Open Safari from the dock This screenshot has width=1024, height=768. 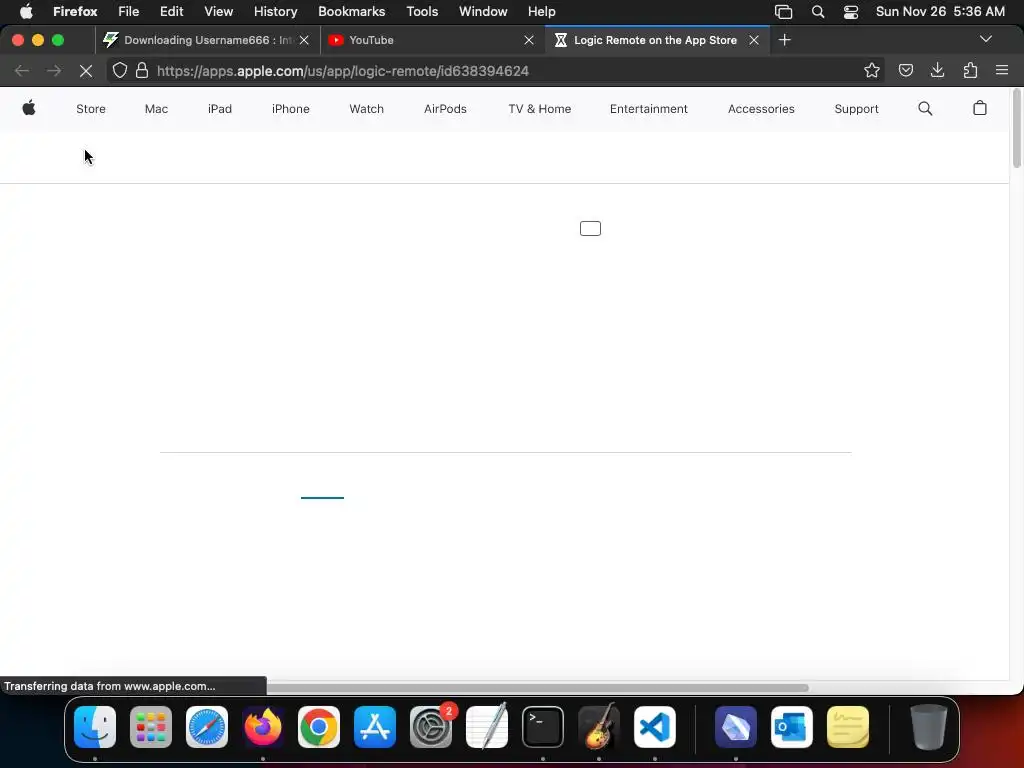coord(207,727)
